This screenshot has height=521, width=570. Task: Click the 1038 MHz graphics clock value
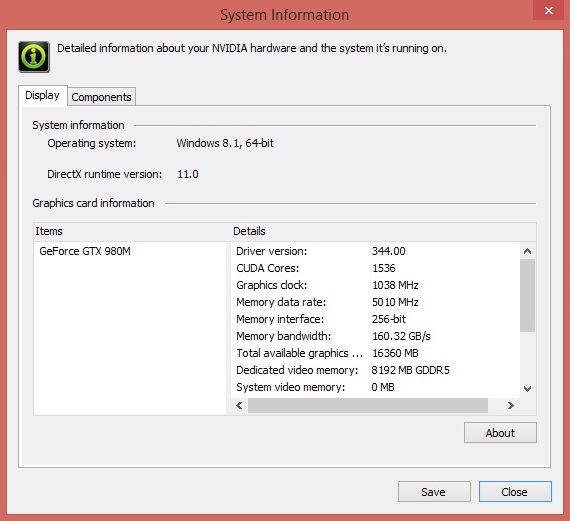pos(395,285)
